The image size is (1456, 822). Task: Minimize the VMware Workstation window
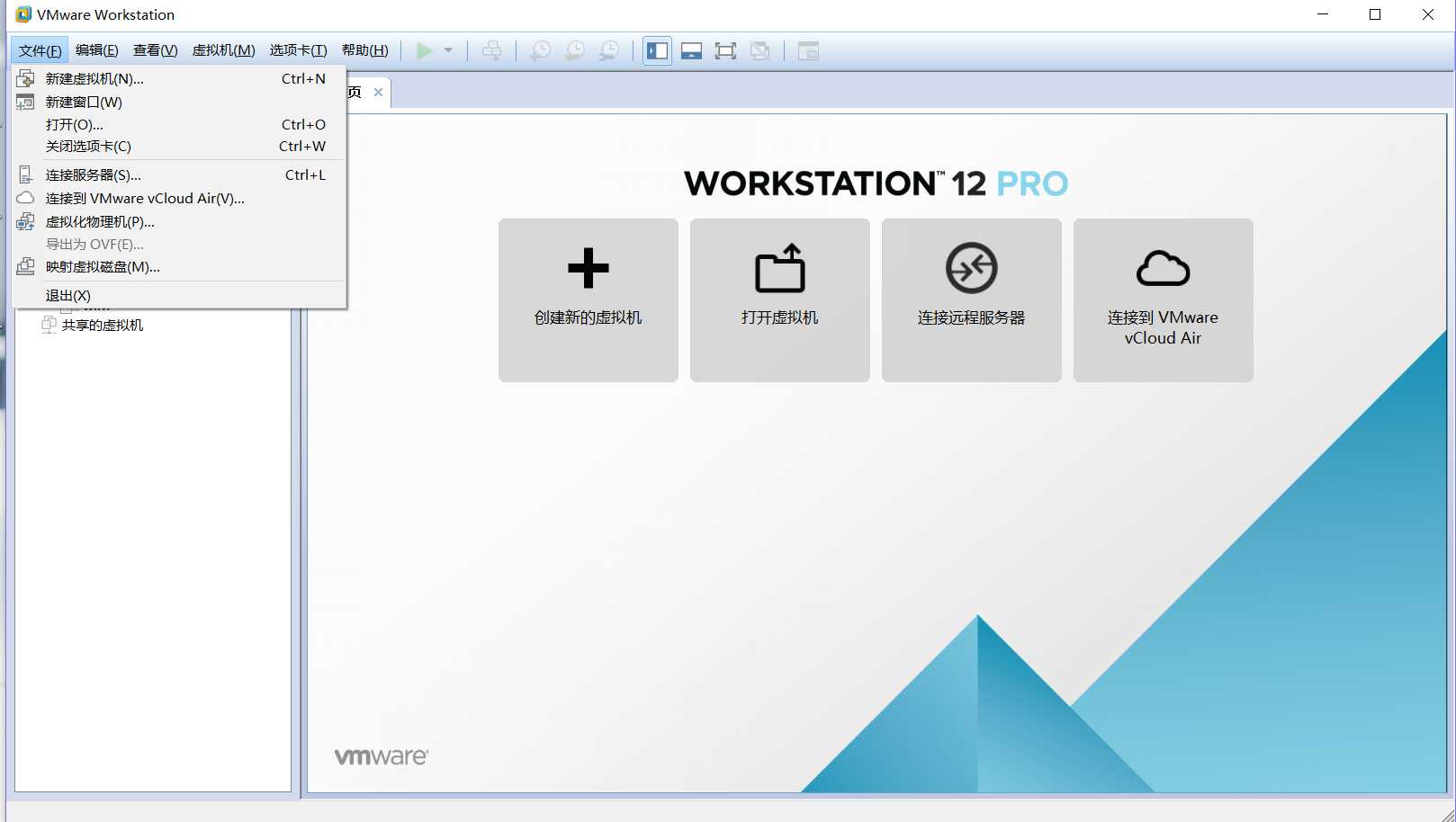click(x=1323, y=14)
